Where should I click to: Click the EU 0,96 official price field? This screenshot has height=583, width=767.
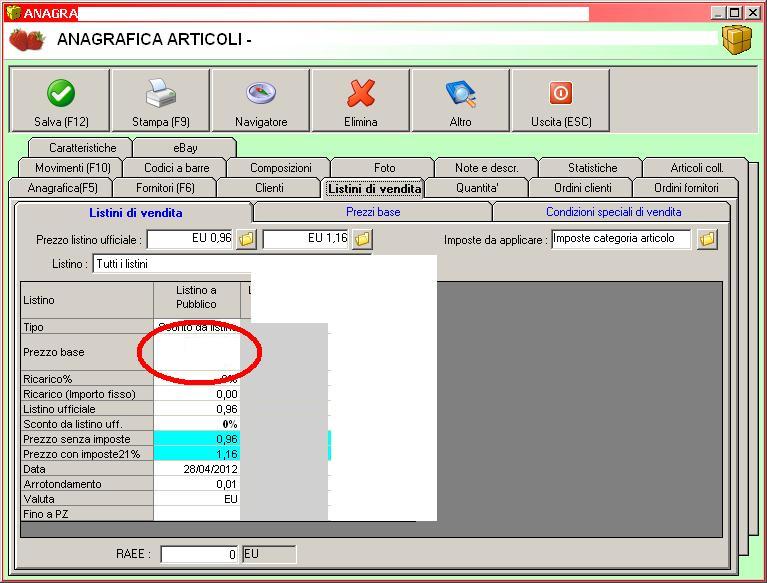tap(190, 239)
